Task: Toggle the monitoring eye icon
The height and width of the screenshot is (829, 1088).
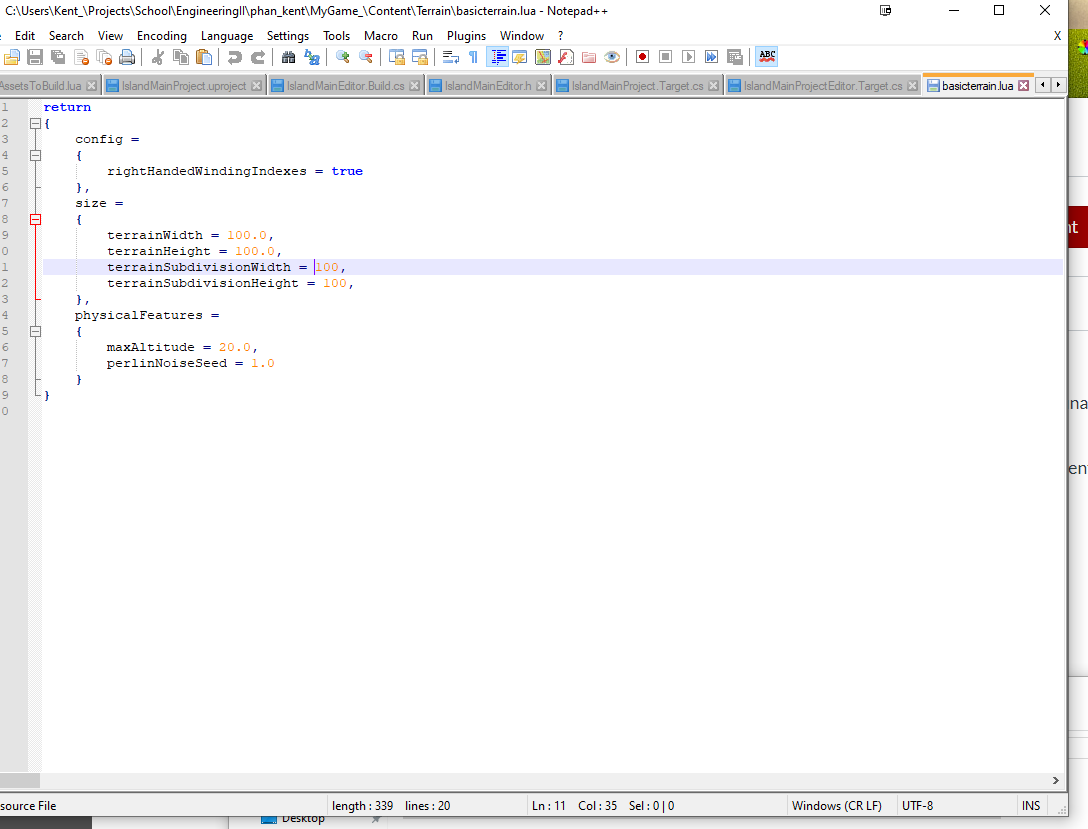Action: pos(611,57)
